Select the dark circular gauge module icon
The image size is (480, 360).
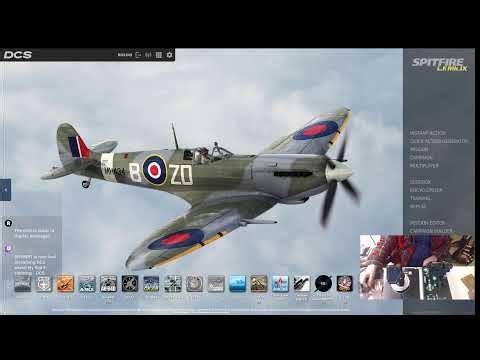[130, 284]
